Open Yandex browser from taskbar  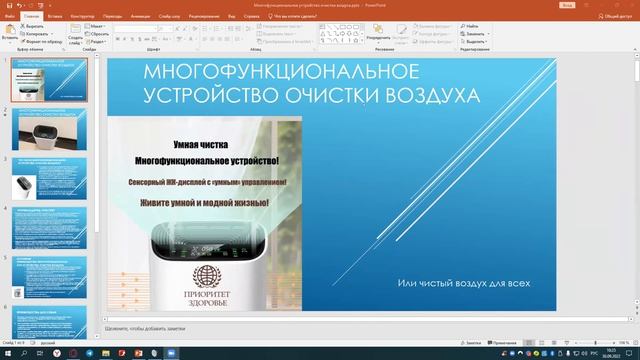click(57, 353)
